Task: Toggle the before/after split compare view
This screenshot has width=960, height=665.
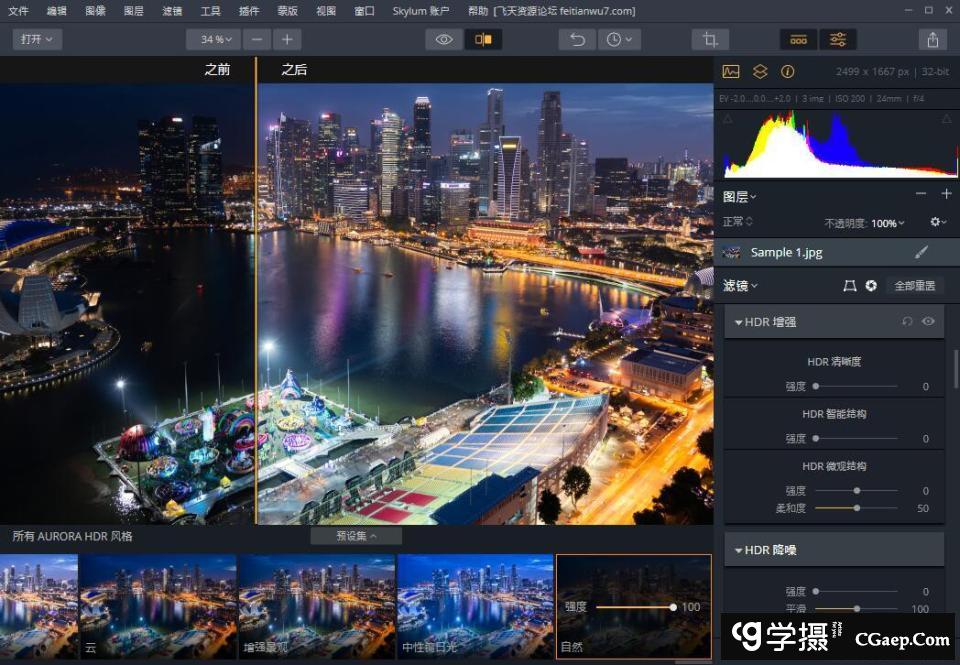Action: 483,40
